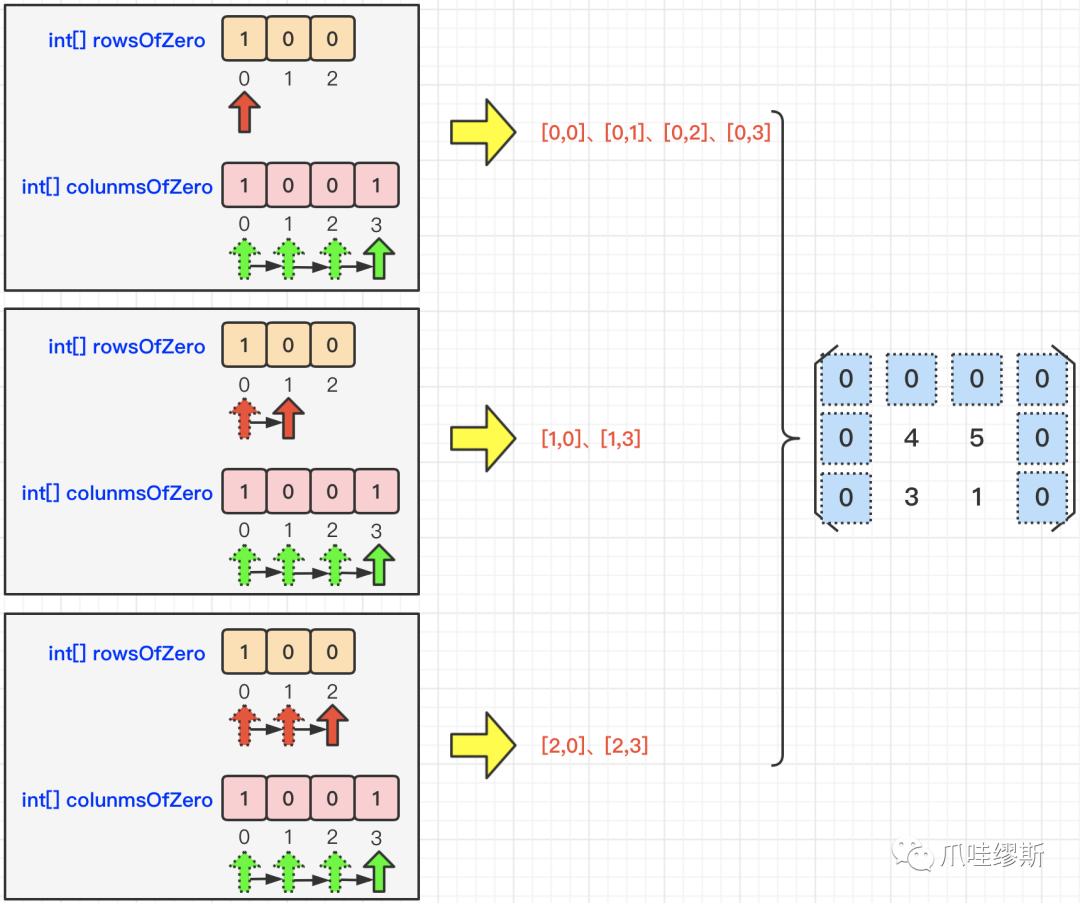Click the middle yellow arrow pointing right
Screen dimensions: 1080x903
point(483,438)
